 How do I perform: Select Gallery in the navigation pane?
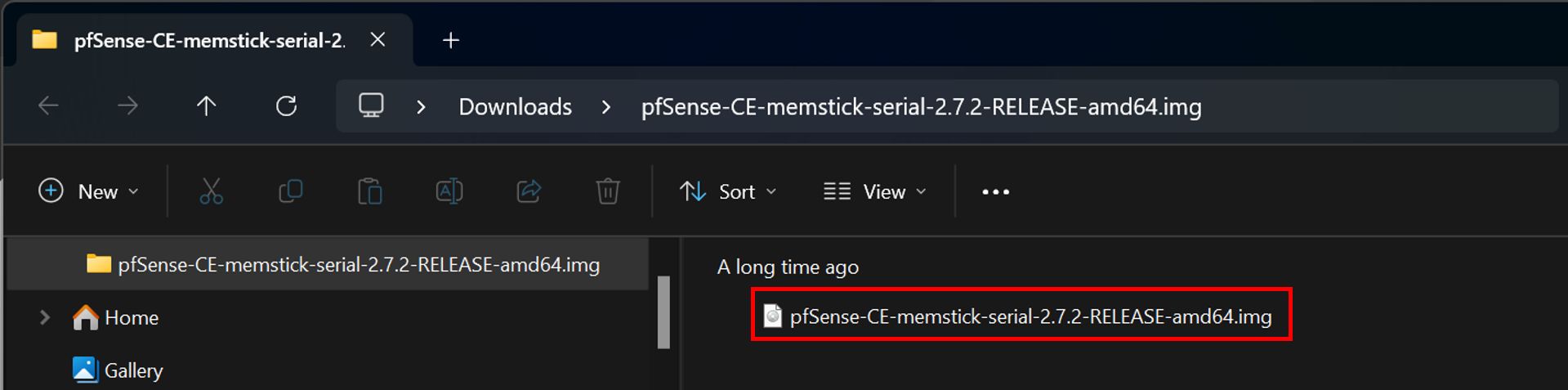133,370
